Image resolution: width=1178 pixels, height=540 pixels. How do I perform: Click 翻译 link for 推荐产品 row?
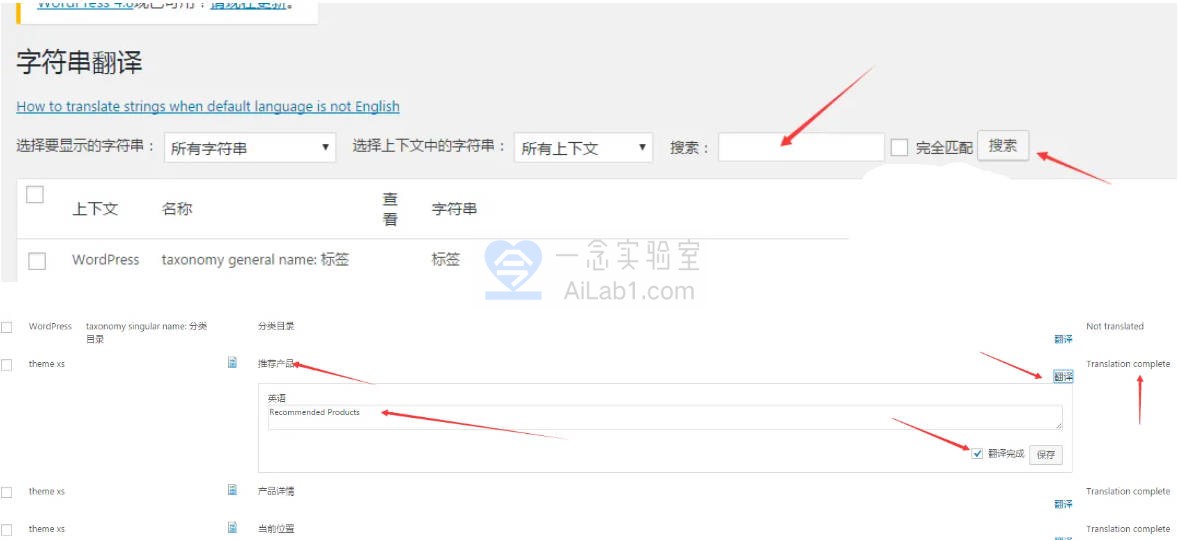coord(1063,377)
